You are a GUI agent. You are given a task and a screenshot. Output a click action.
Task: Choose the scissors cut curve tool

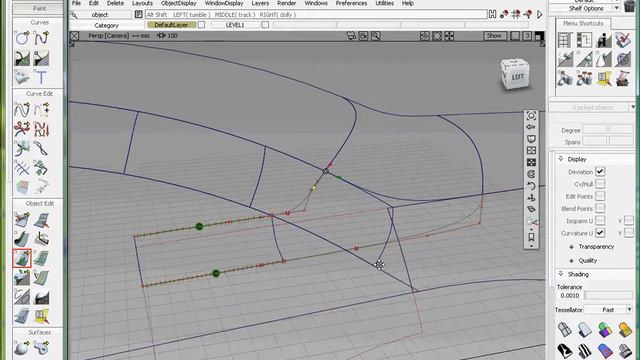click(22, 129)
